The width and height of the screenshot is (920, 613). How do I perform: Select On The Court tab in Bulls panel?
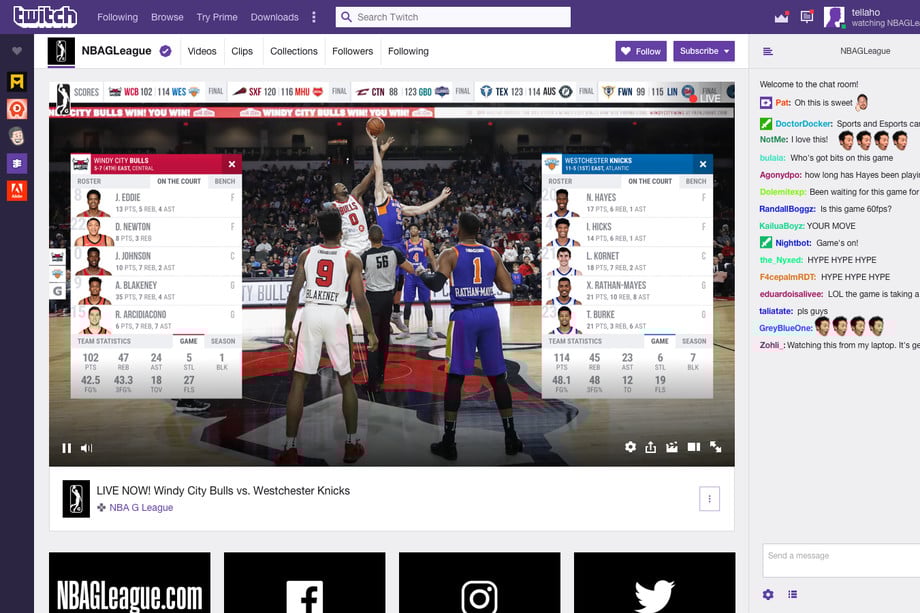(179, 181)
